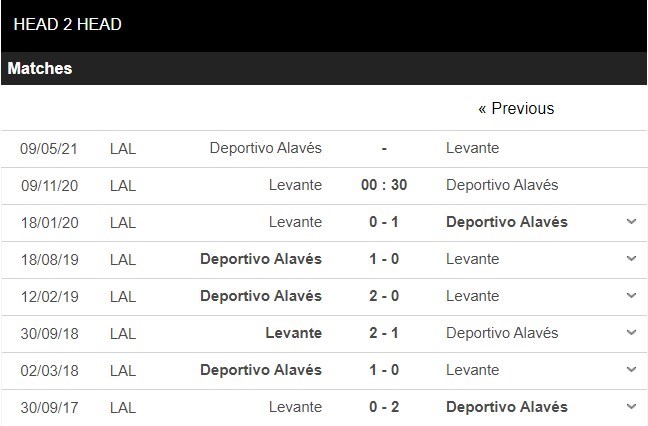Viewport: 648px width, 426px height.
Task: Expand the 30/09/18 match row chevron
Action: 631,333
